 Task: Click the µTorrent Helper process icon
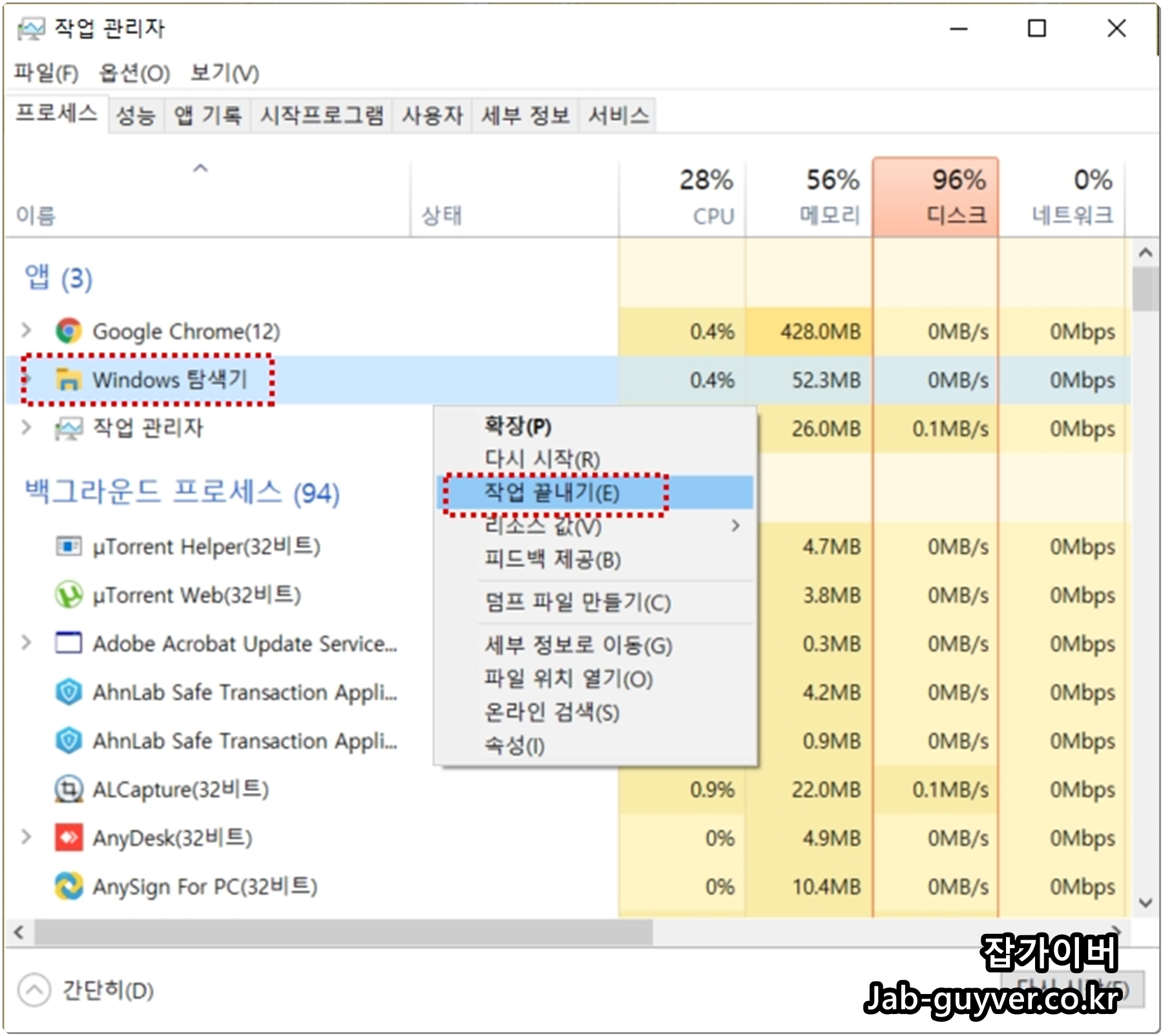tap(68, 546)
